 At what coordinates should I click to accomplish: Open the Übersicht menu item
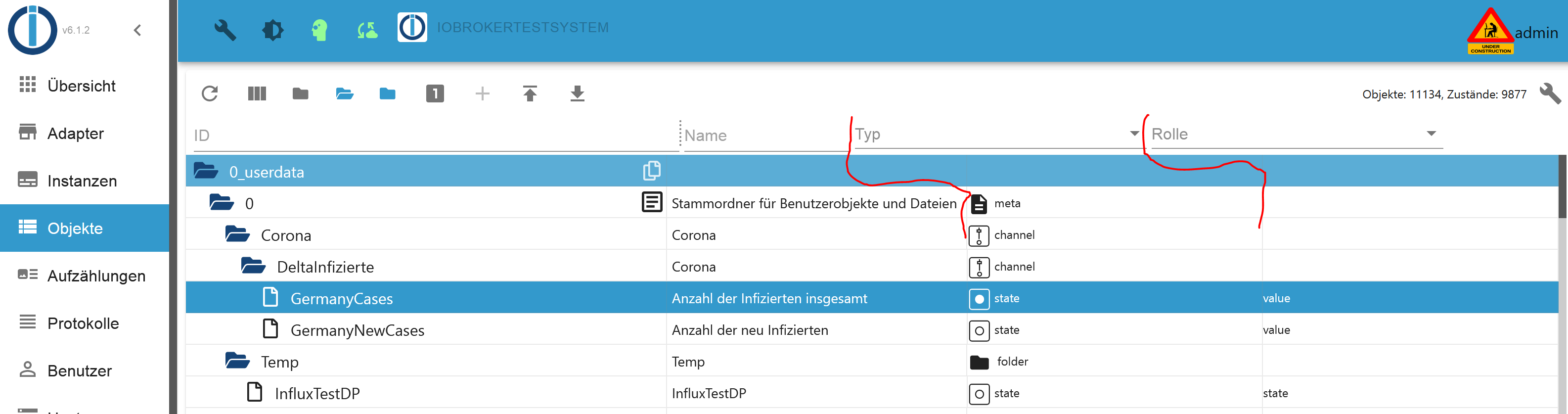[85, 86]
